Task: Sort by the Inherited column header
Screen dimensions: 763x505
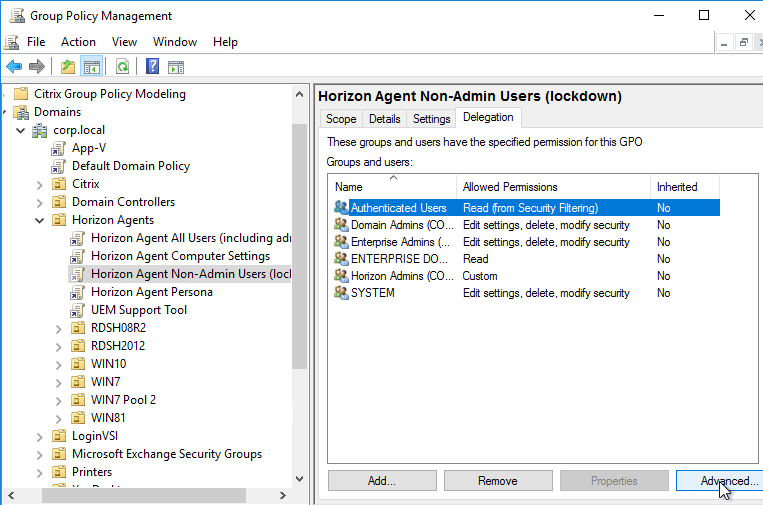Action: pos(685,187)
